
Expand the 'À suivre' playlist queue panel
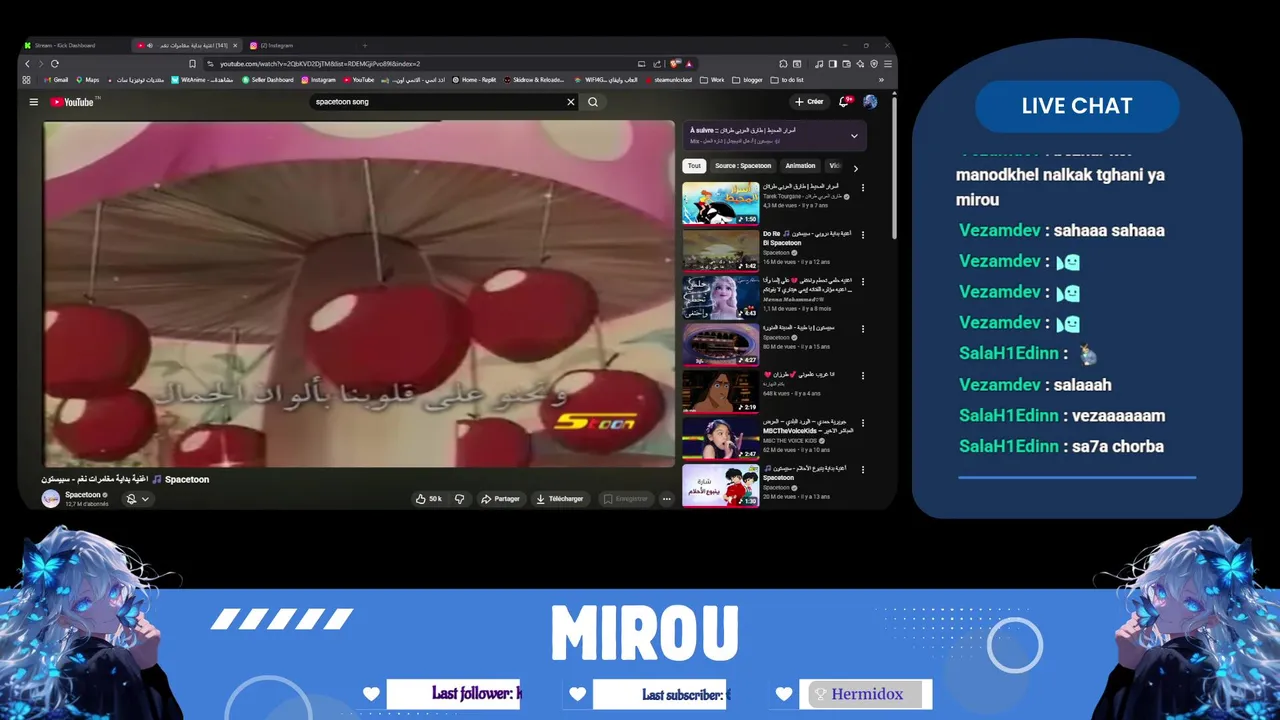pos(854,136)
